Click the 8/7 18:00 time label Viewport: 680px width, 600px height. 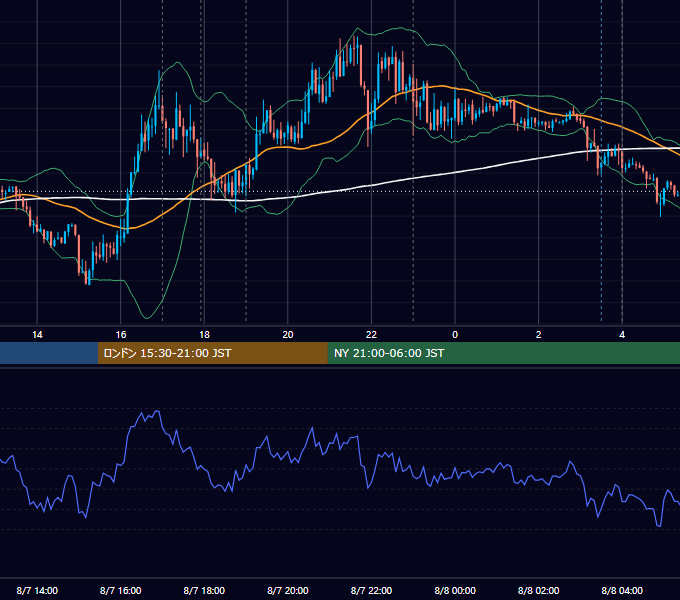tap(204, 590)
